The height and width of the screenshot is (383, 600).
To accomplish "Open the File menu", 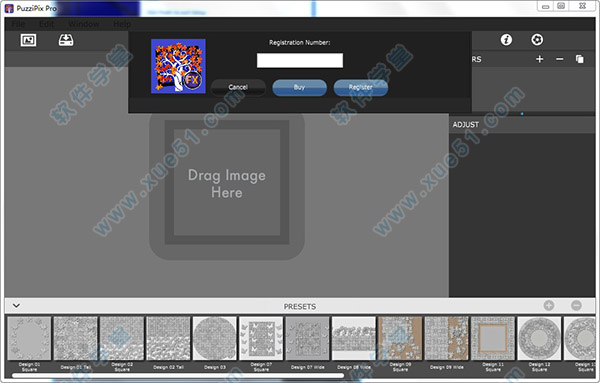I will pyautogui.click(x=18, y=24).
